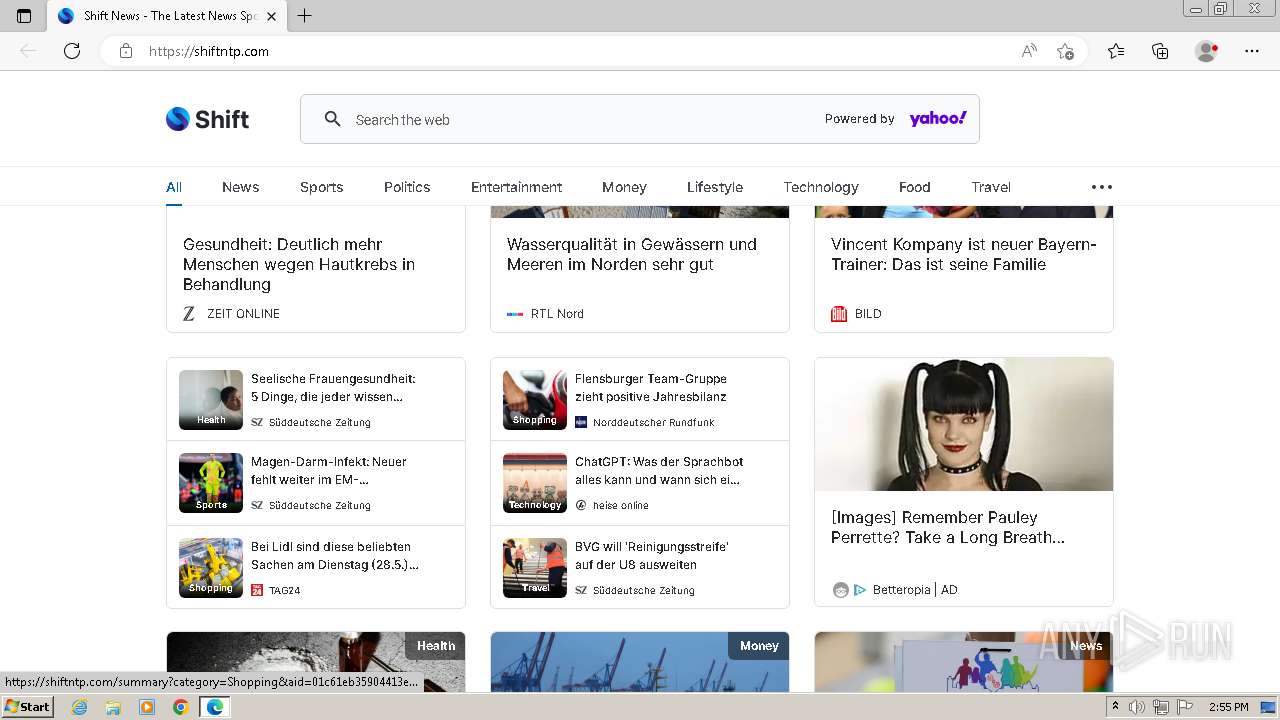Click the TAG24 source icon
This screenshot has height=720, width=1280.
click(257, 590)
